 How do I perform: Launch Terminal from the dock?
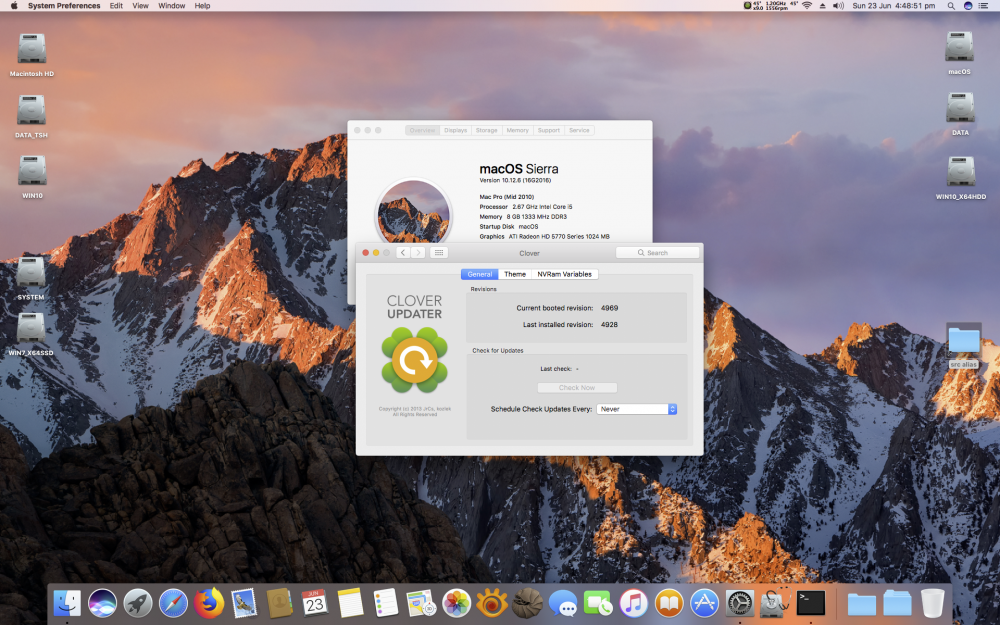click(x=811, y=603)
